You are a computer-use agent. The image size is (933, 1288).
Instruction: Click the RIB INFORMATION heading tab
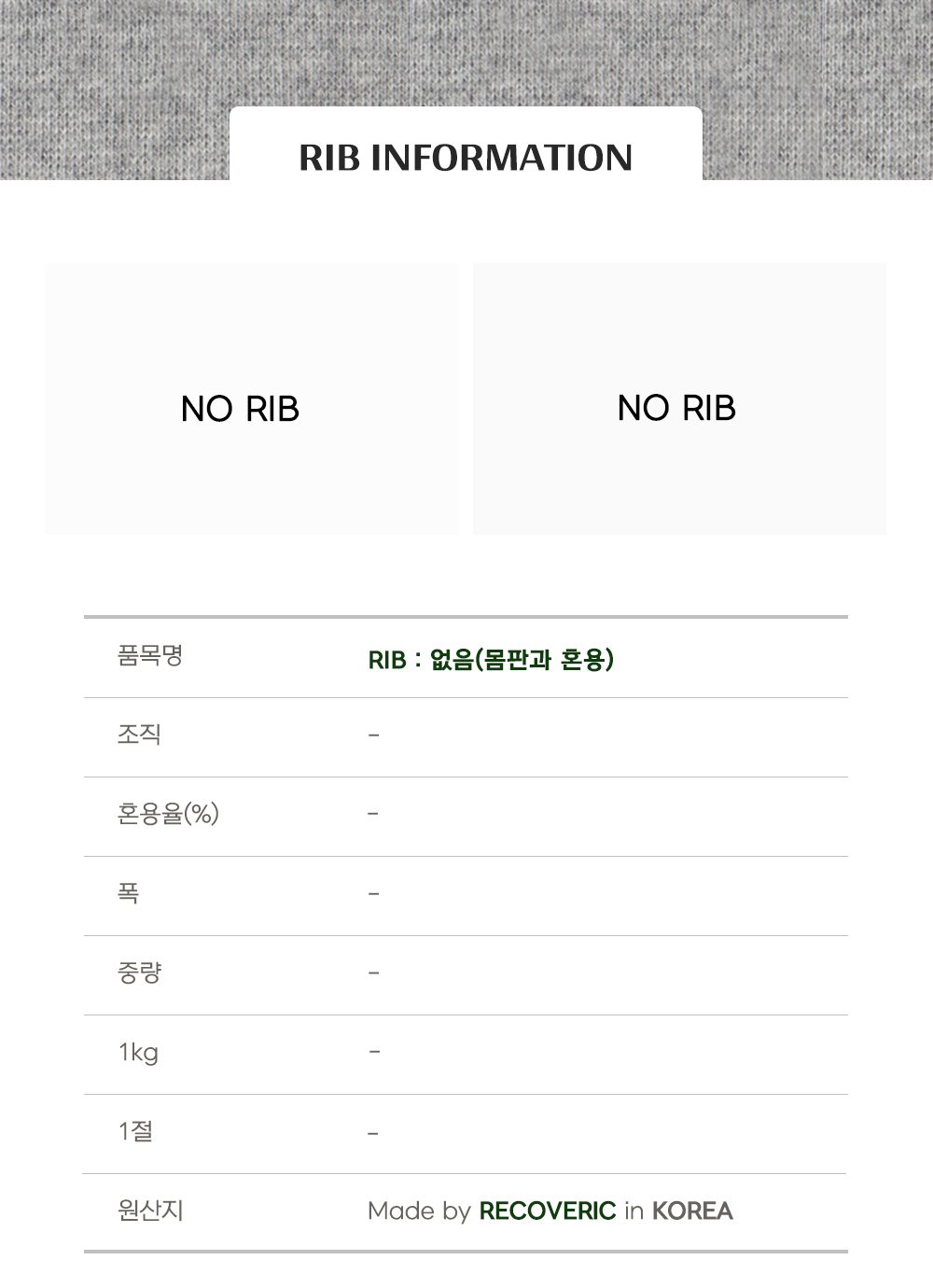(x=466, y=157)
